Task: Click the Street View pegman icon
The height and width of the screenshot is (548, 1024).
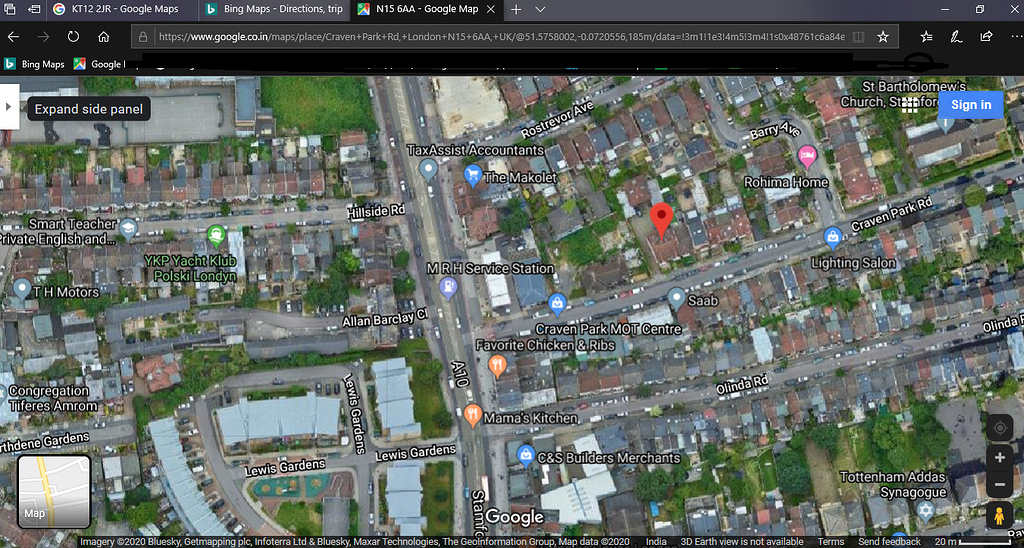Action: [999, 515]
